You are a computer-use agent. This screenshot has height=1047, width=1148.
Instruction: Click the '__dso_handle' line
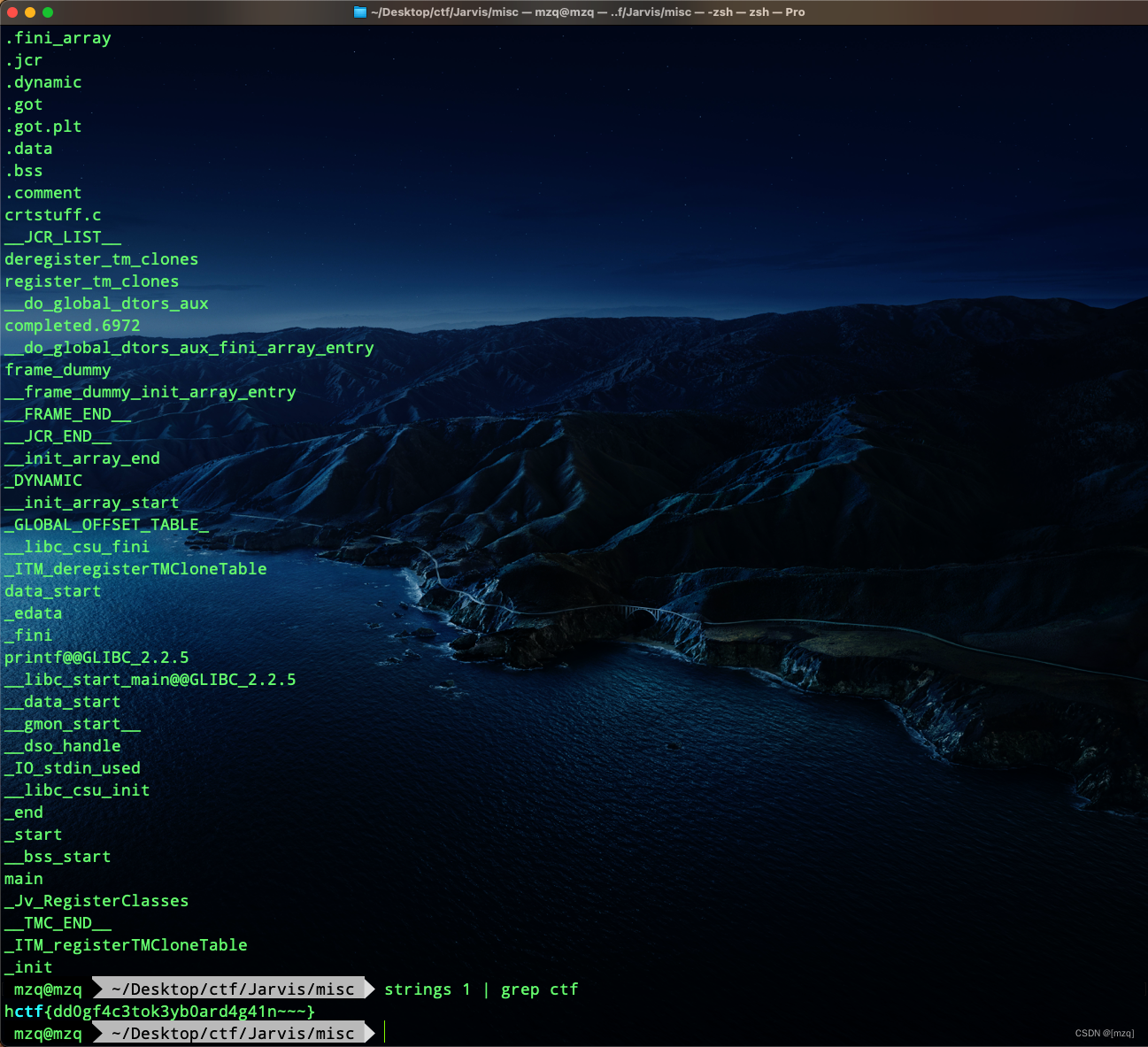(x=63, y=746)
